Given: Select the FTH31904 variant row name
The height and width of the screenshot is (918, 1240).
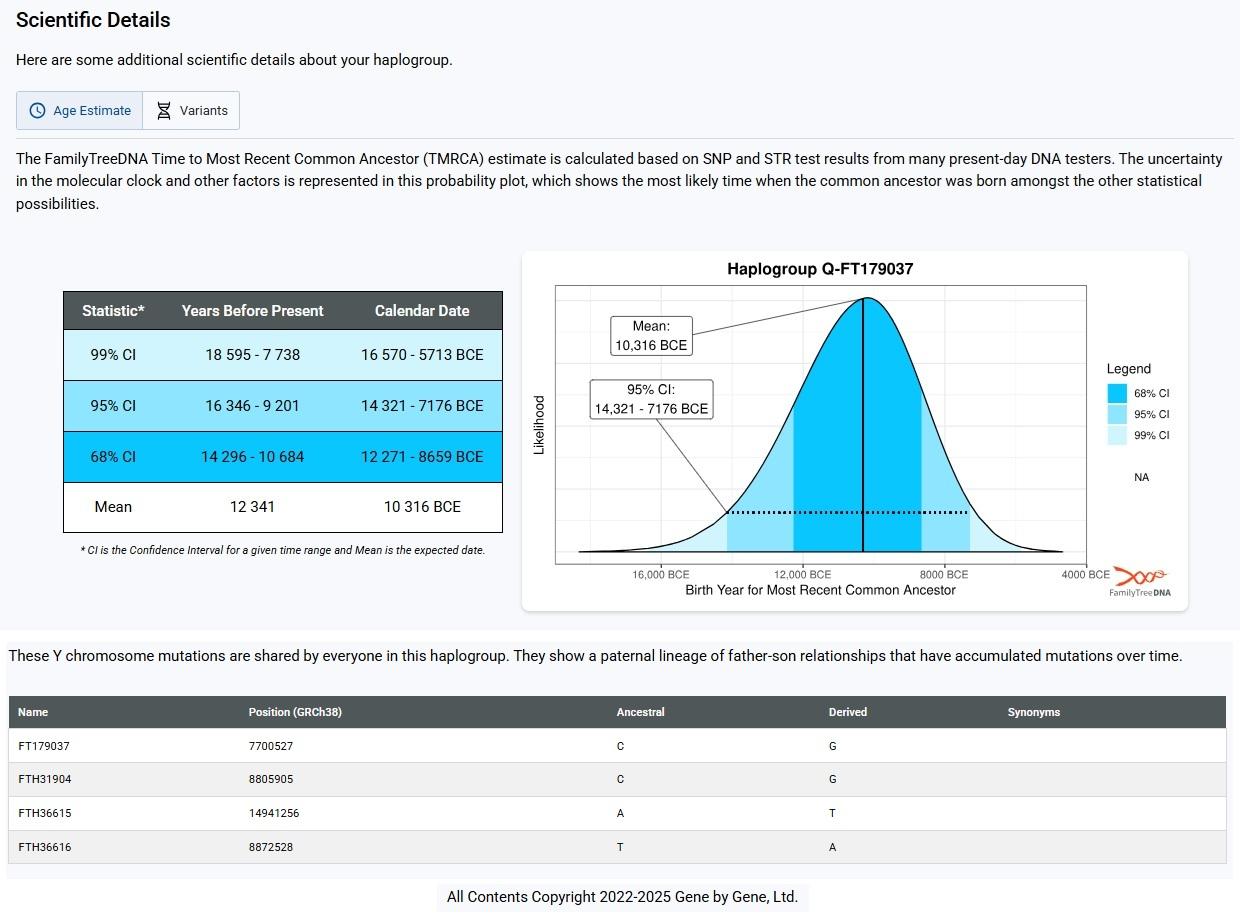Looking at the screenshot, I should coord(45,779).
